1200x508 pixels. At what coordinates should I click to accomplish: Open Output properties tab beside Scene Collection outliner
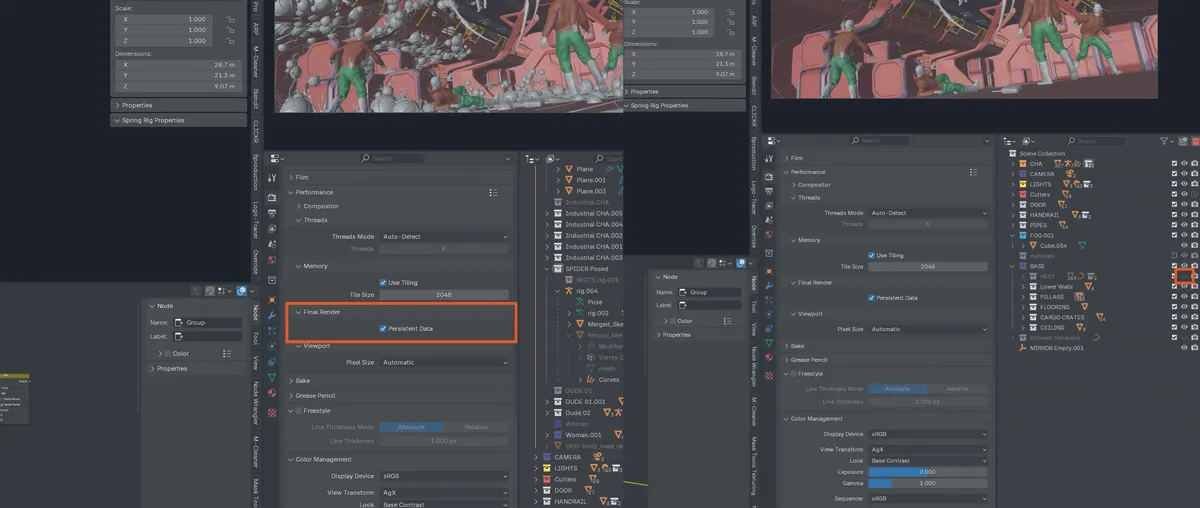[769, 191]
